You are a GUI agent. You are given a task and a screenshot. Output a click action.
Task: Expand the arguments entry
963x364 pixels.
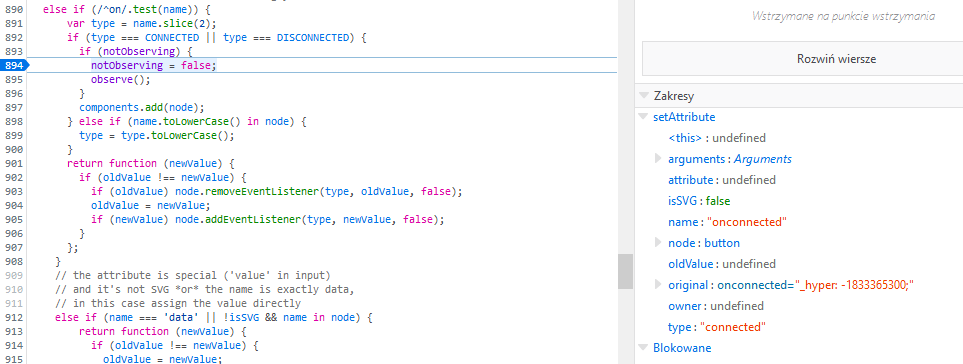click(659, 159)
